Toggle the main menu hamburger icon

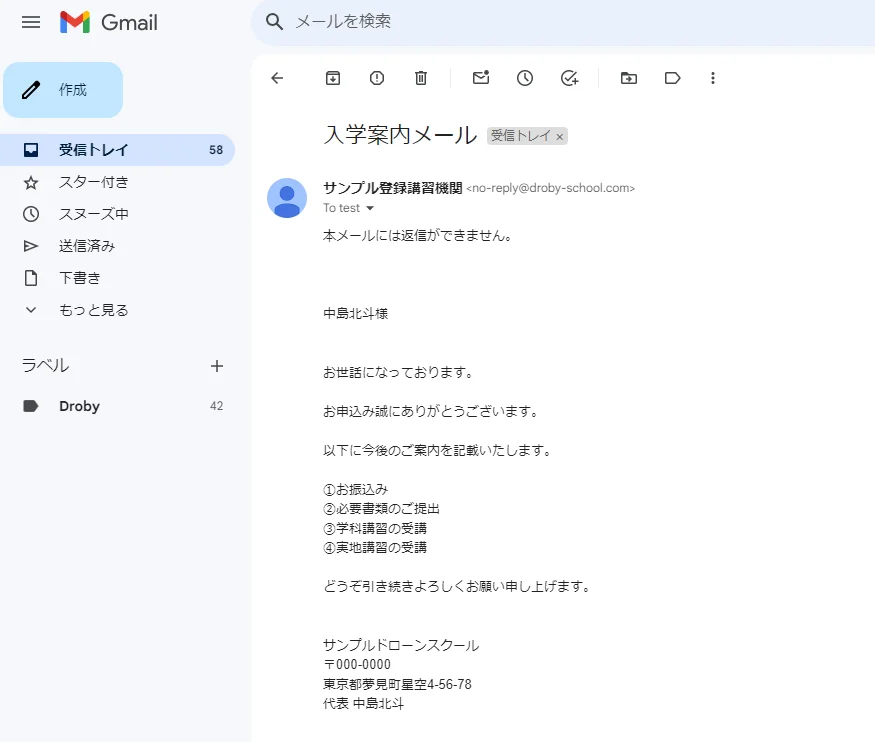pyautogui.click(x=31, y=22)
